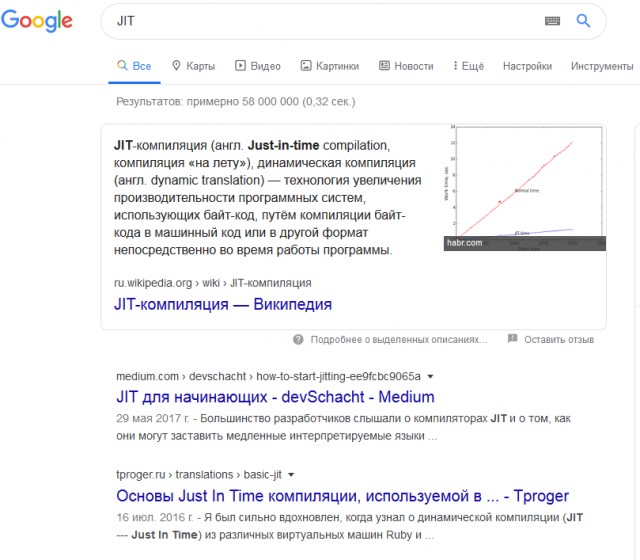
Task: Click the results count text
Action: (x=236, y=102)
